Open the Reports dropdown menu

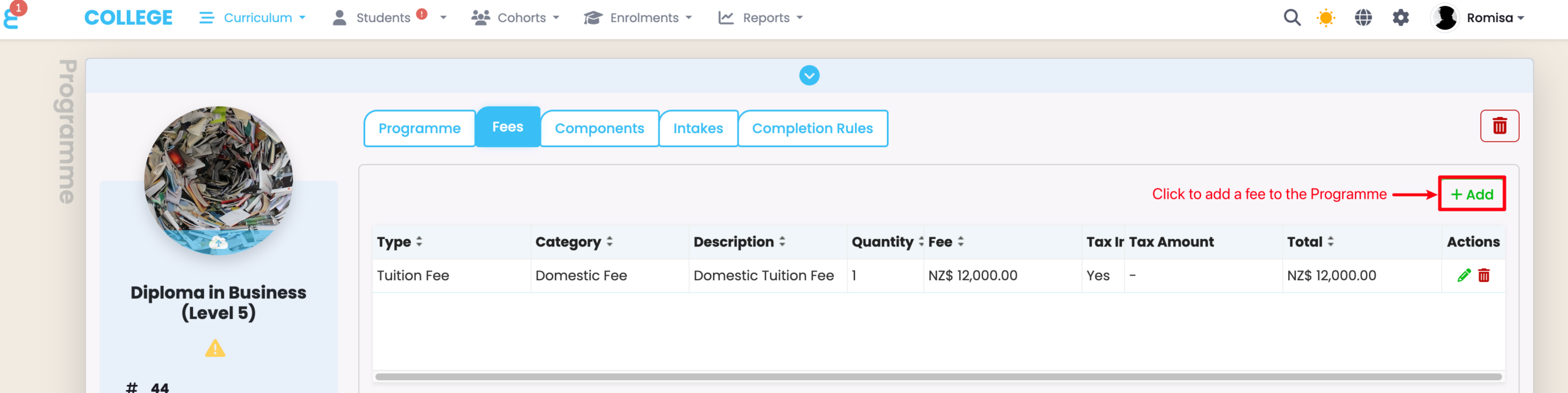760,18
